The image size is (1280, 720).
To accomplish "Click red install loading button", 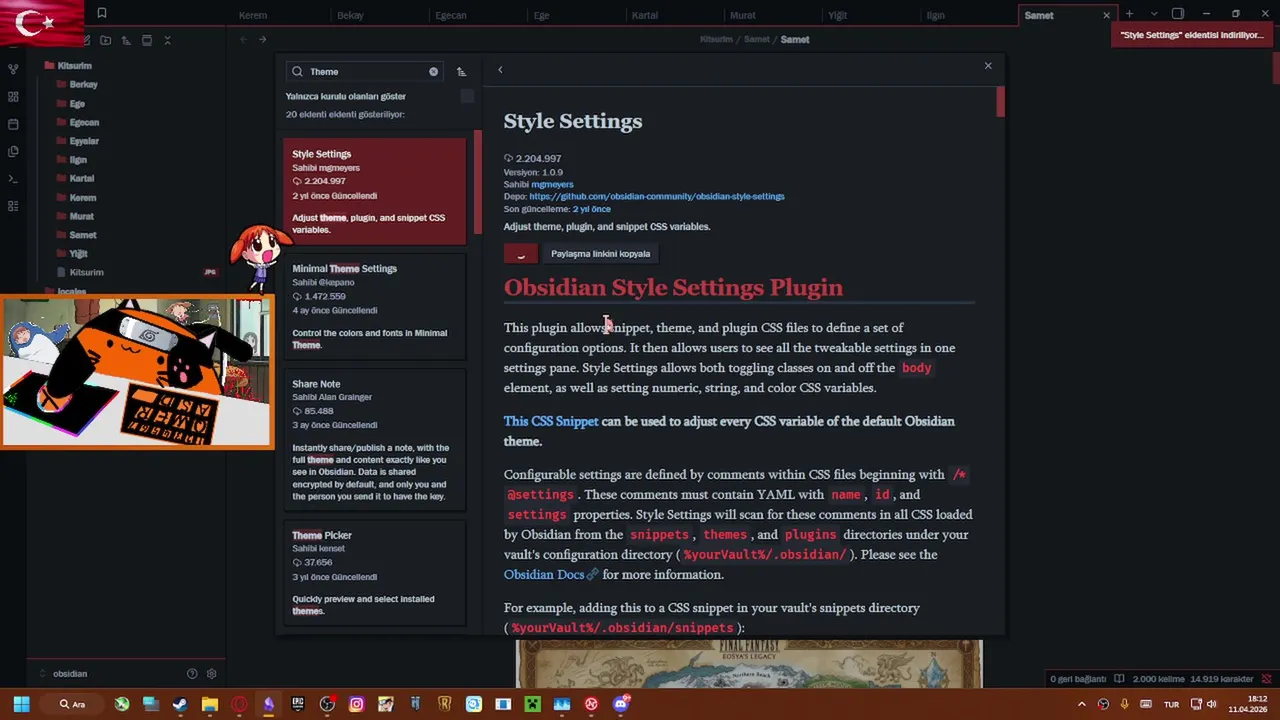I will click(x=520, y=254).
